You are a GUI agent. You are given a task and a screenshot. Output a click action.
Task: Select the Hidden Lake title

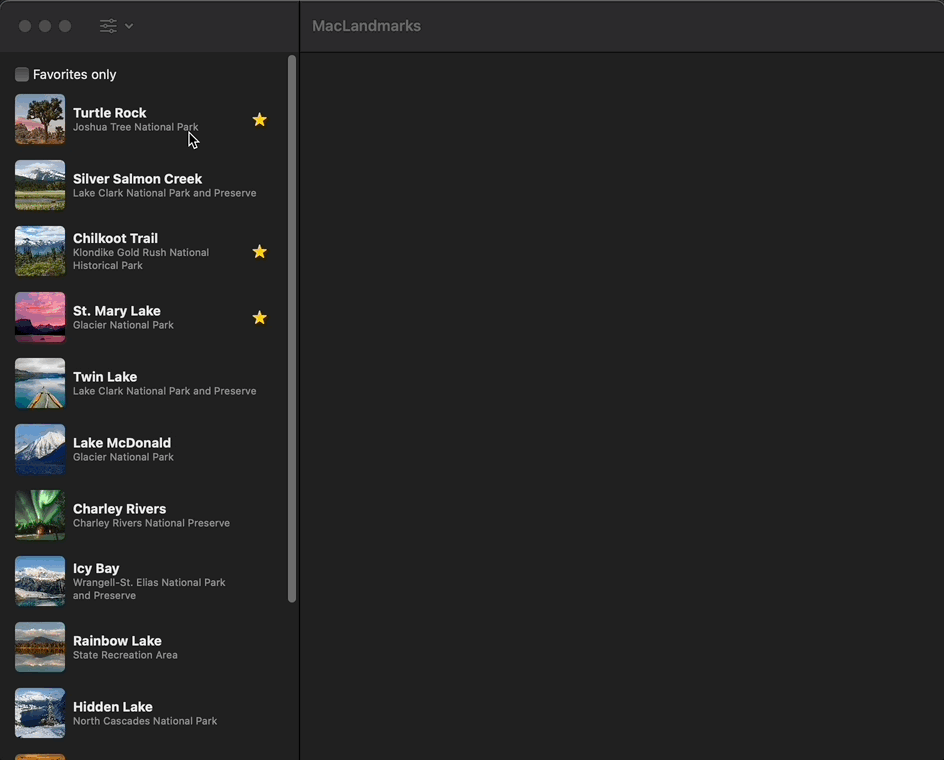(x=113, y=707)
